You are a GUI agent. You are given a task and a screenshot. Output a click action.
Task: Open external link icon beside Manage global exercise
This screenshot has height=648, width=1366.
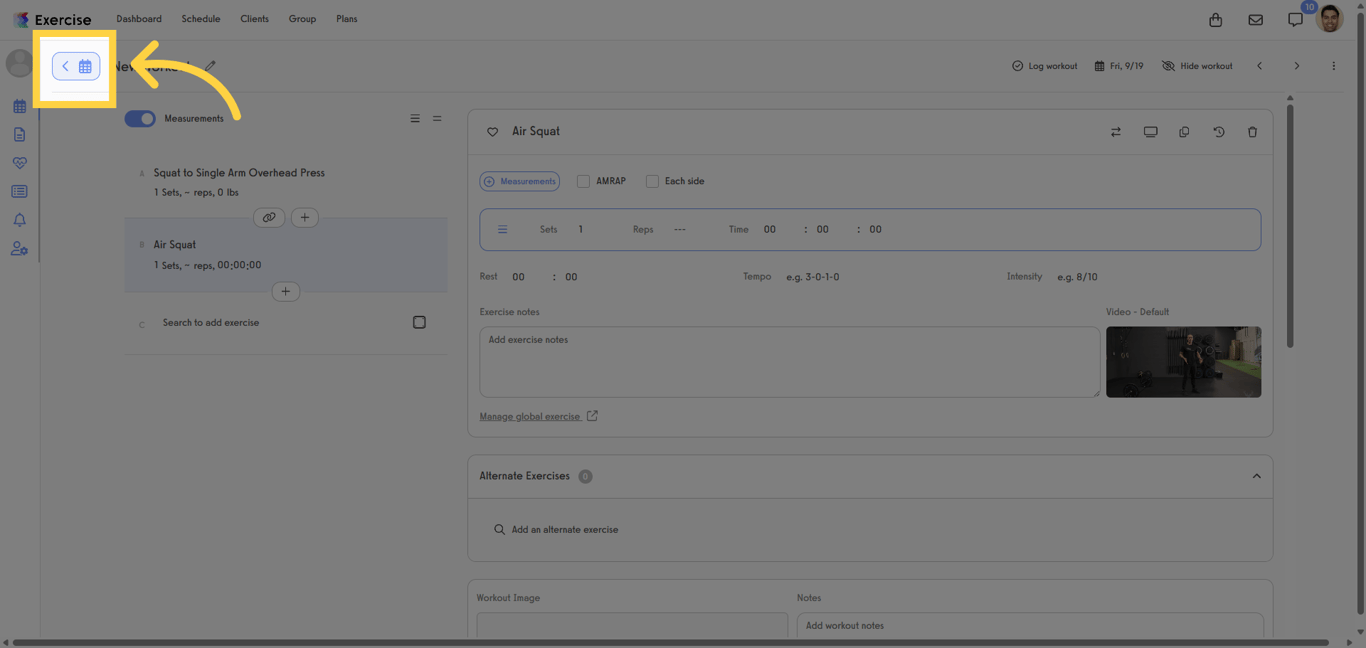tap(592, 416)
